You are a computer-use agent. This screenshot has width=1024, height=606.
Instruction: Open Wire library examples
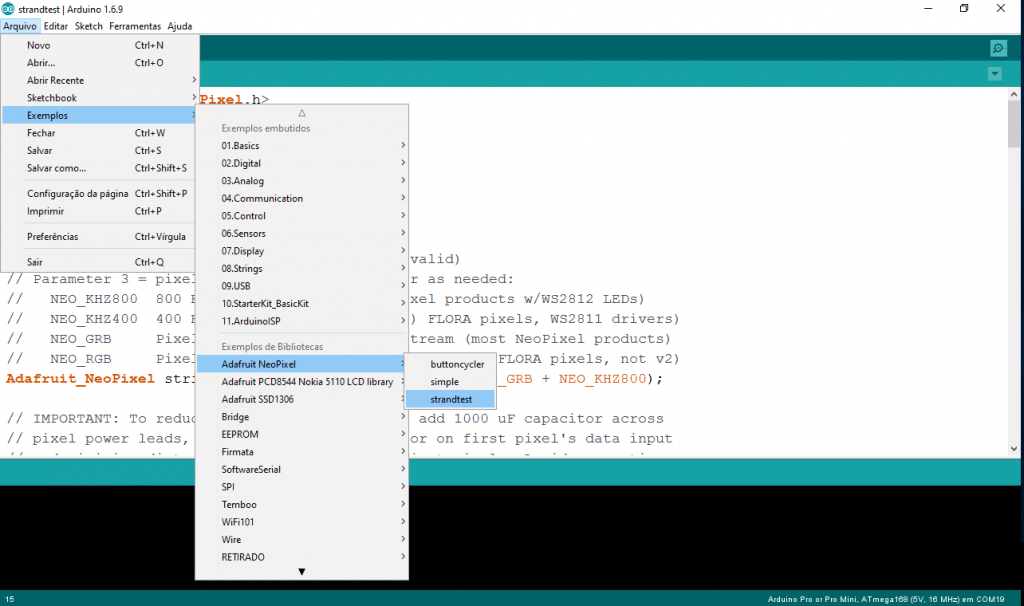coord(302,540)
